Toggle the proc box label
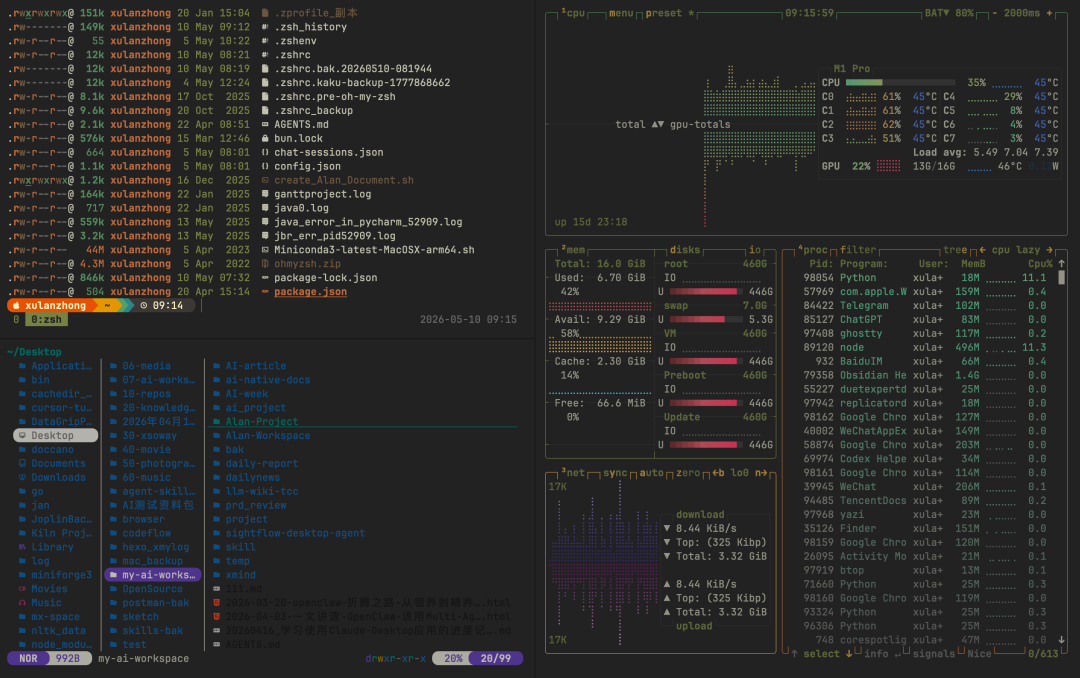The image size is (1080, 678). point(813,249)
